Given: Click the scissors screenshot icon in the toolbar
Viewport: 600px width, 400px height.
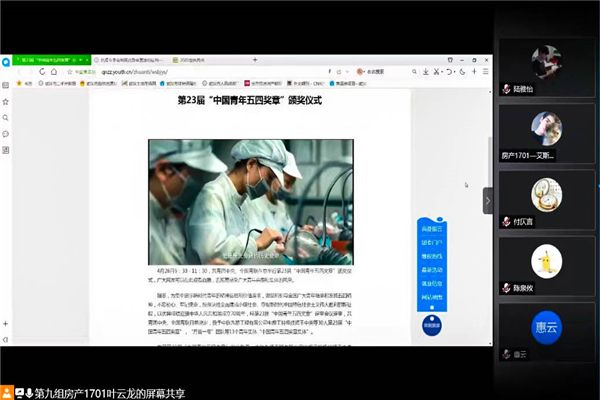Looking at the screenshot, I should [436, 72].
